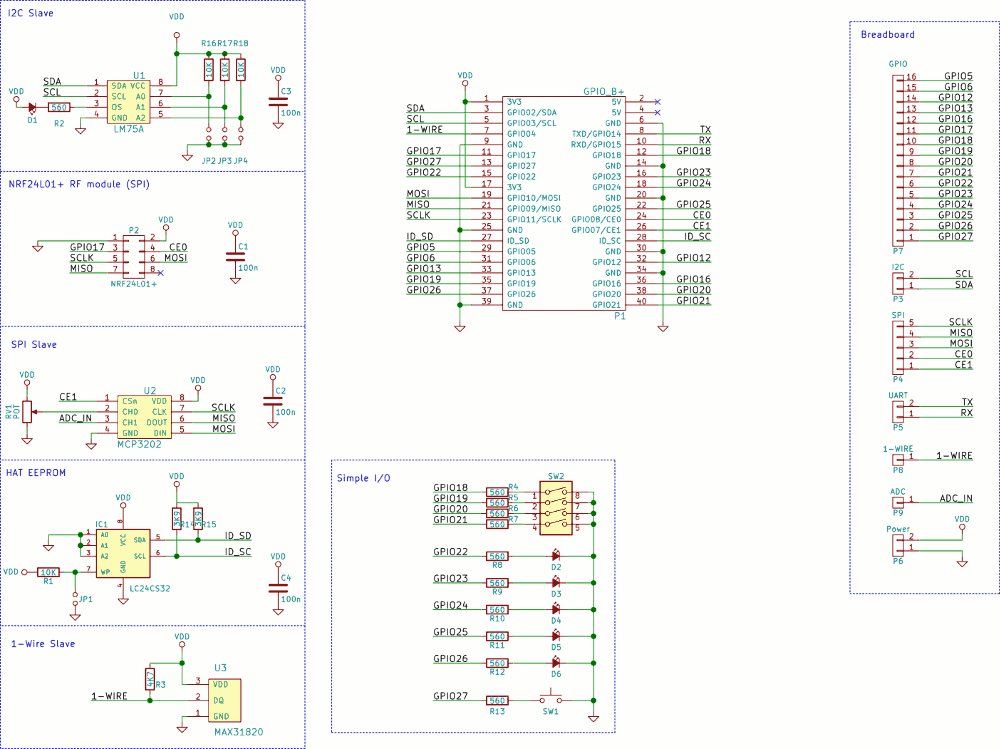Click the 'I2C Slave' section title
The height and width of the screenshot is (749, 1000).
pos(31,13)
